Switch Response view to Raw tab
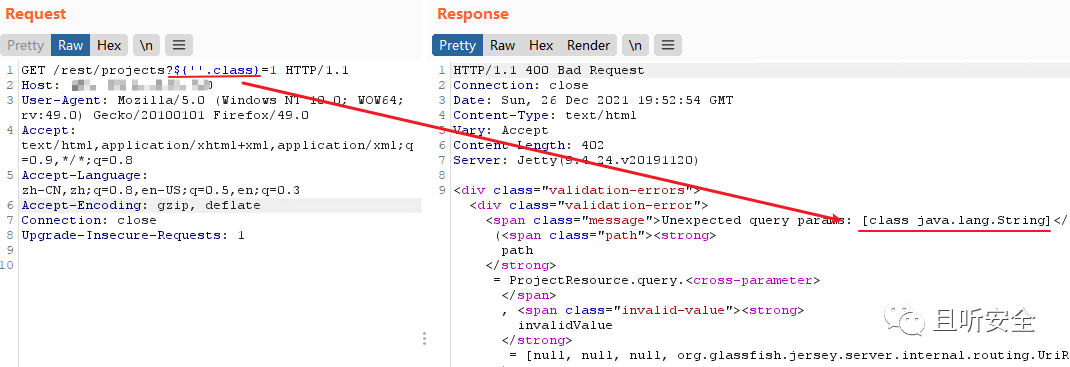The image size is (1070, 367). (x=502, y=46)
